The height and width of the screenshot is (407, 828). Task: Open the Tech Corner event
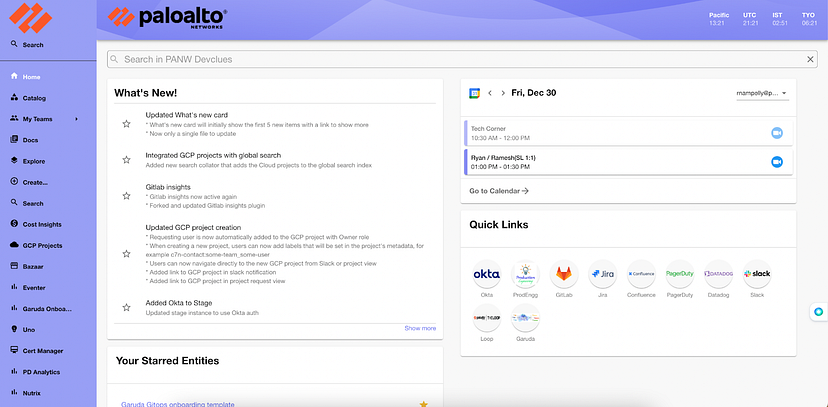pyautogui.click(x=628, y=133)
